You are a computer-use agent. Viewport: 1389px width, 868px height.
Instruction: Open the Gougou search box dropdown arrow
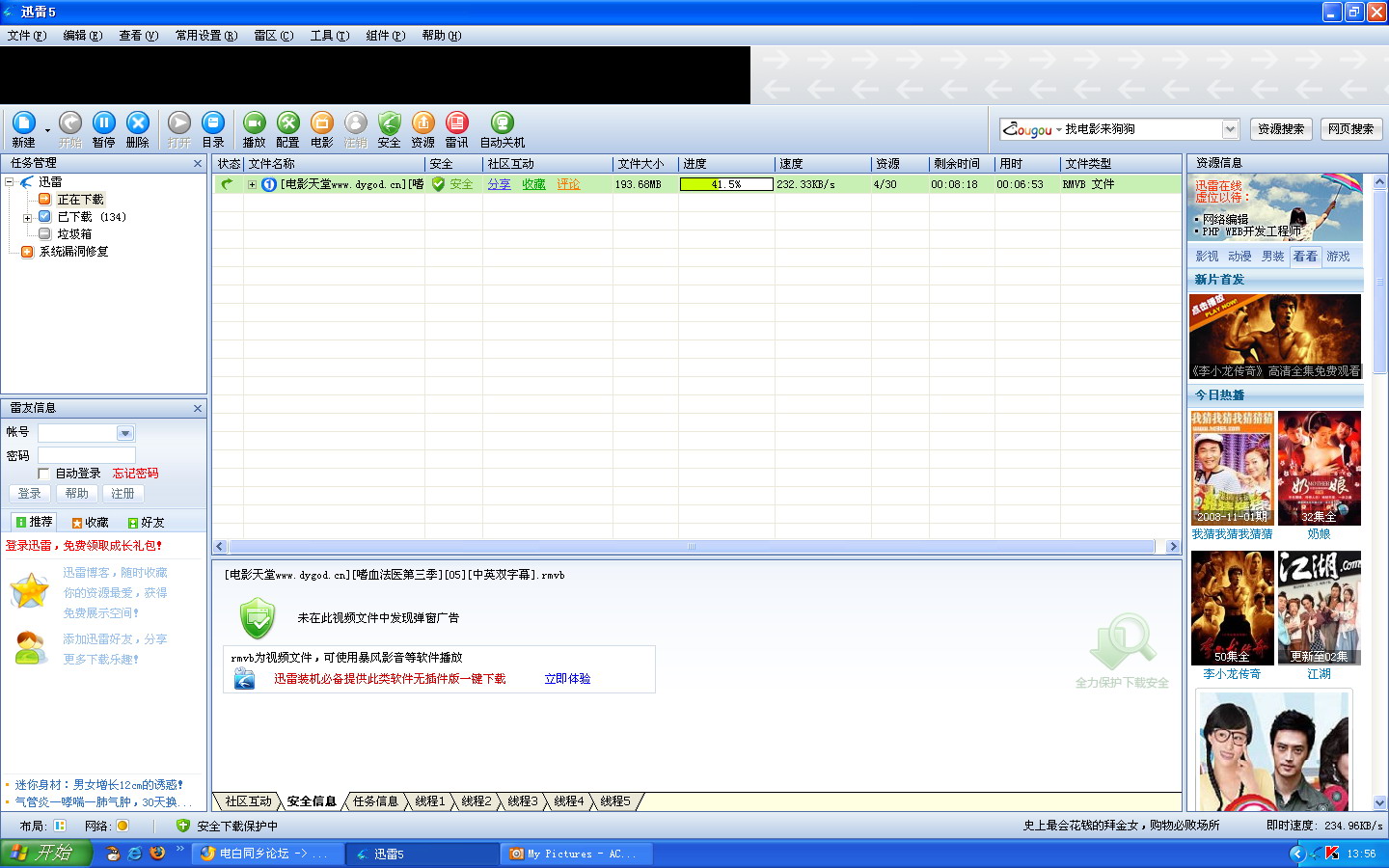(x=1230, y=129)
